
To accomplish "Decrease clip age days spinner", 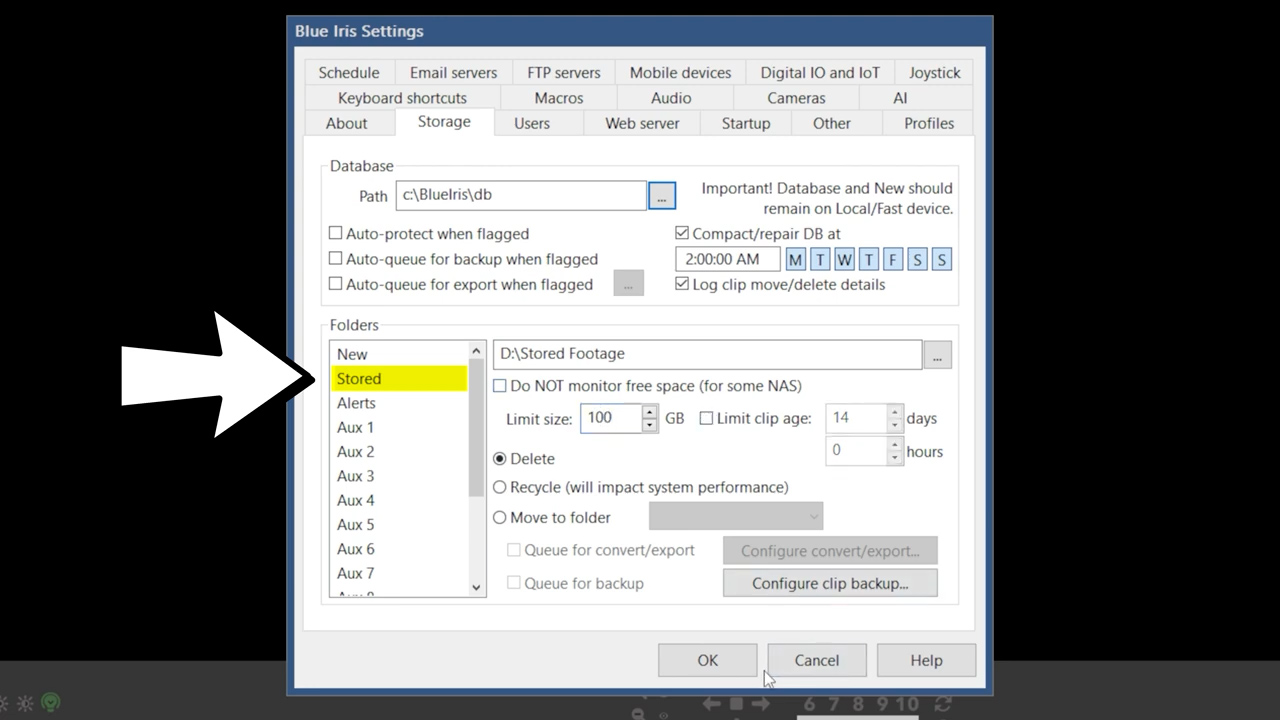I will (x=895, y=425).
